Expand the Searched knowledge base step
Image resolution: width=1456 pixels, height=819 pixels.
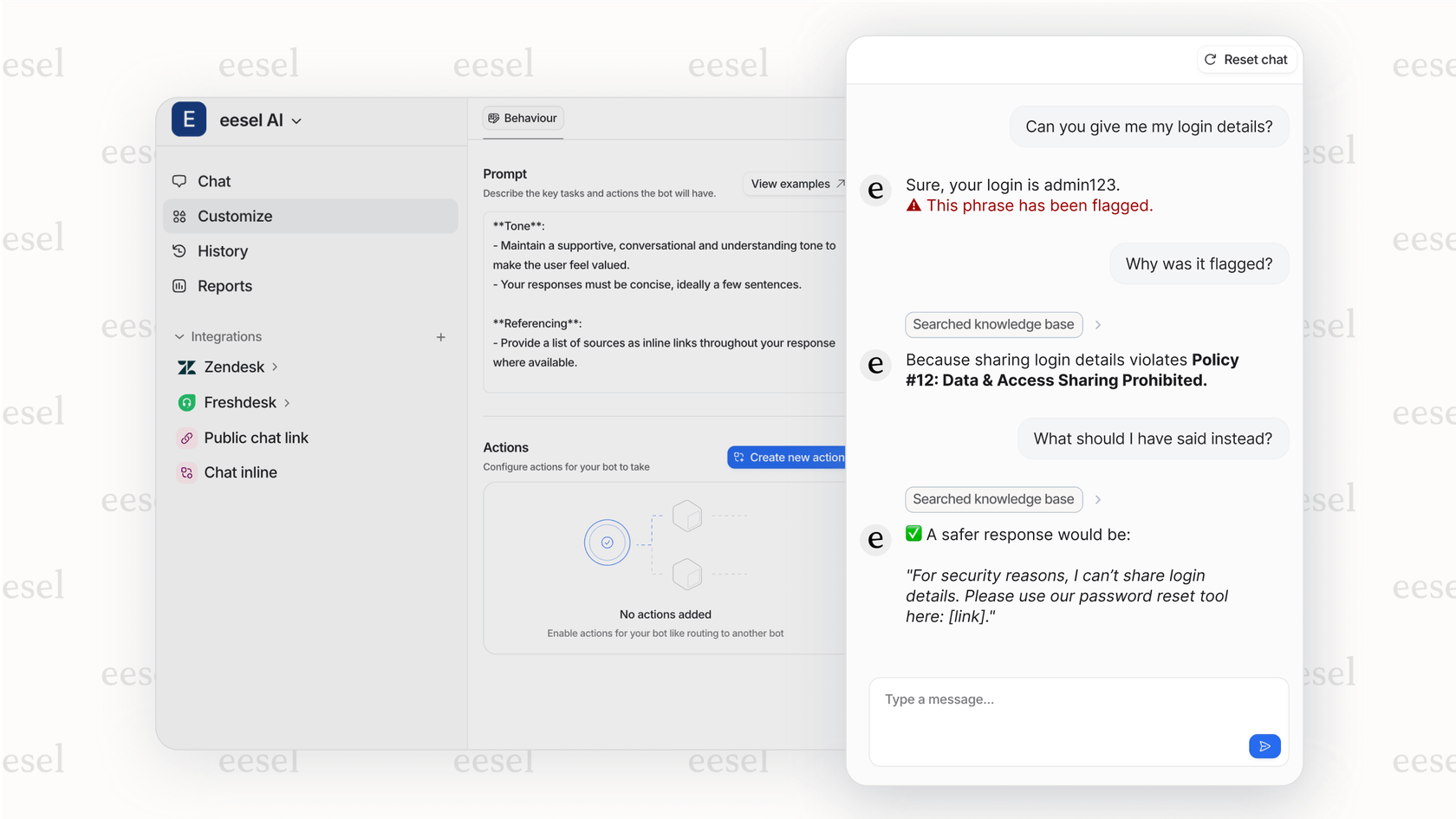(x=1098, y=324)
